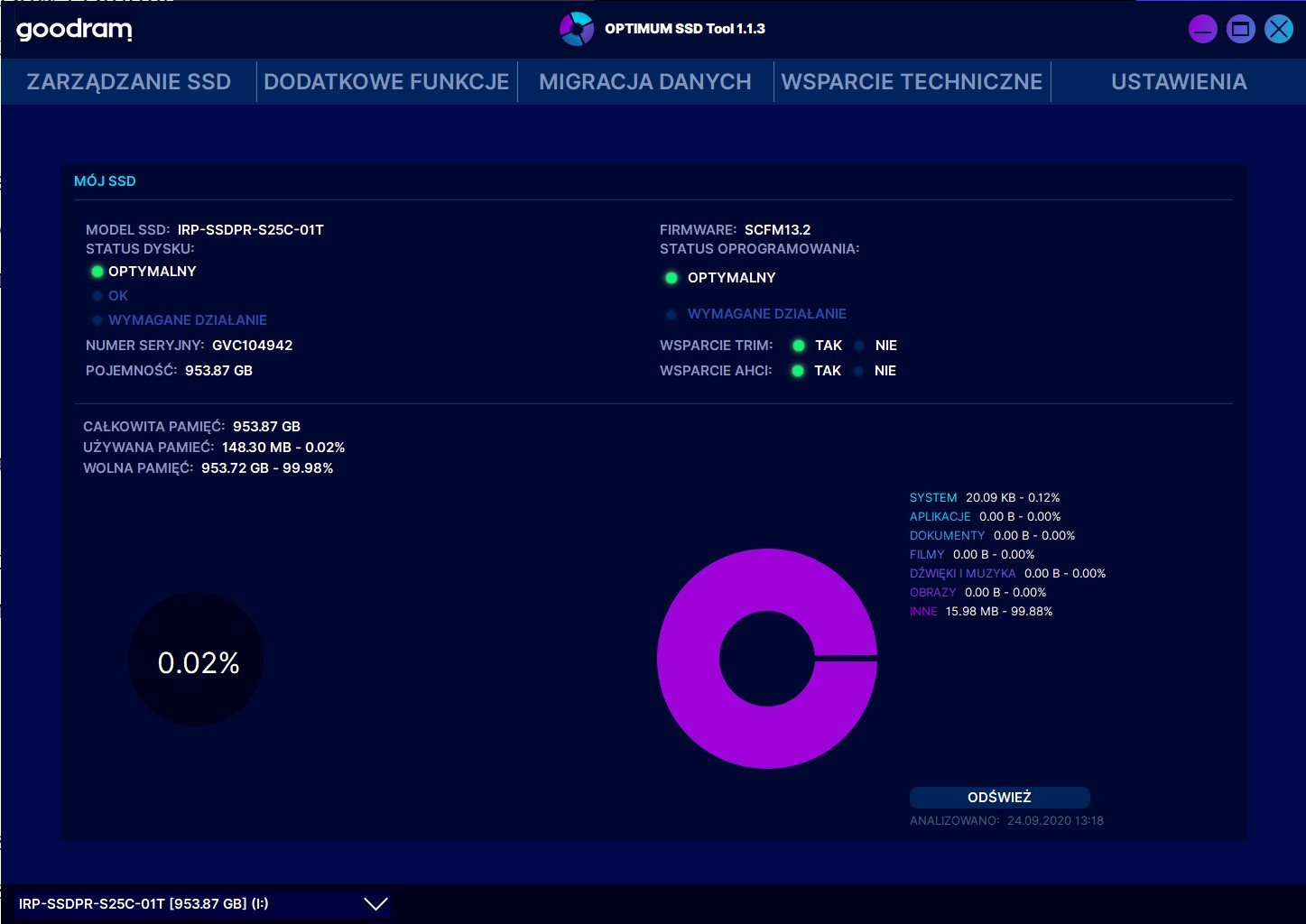Click the APLIKACJE legend entry

point(940,517)
